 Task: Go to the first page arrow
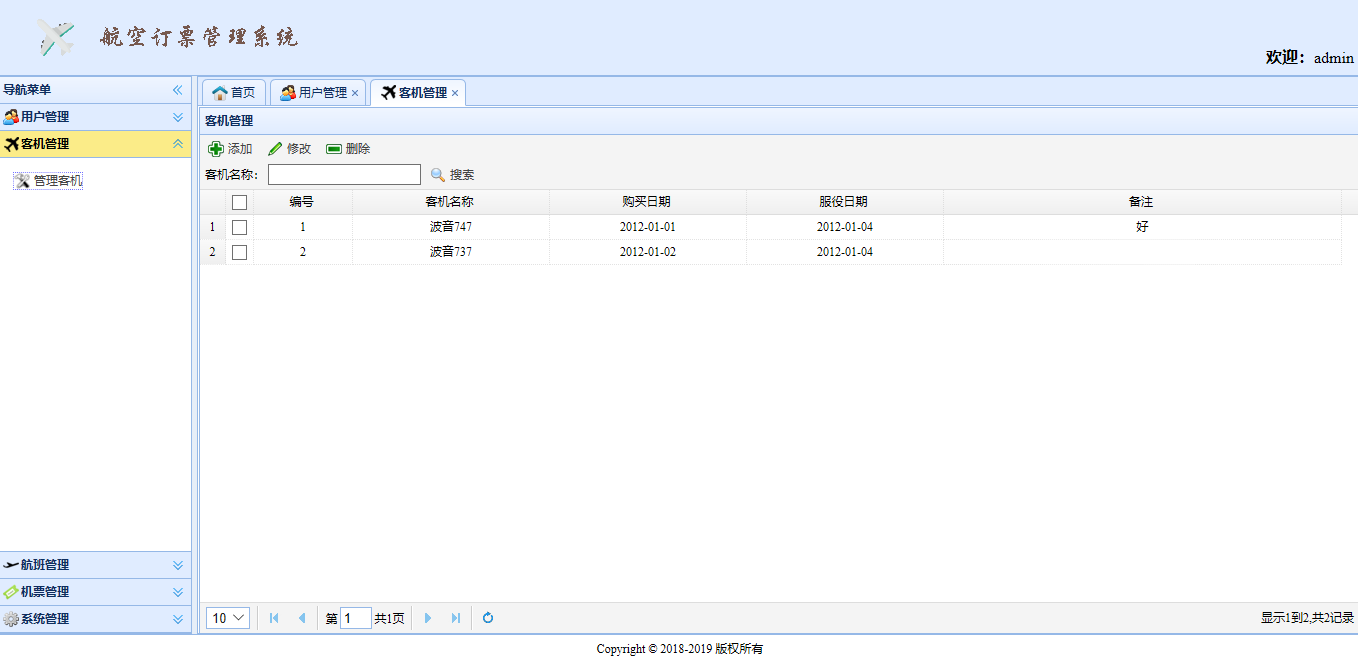[x=274, y=618]
